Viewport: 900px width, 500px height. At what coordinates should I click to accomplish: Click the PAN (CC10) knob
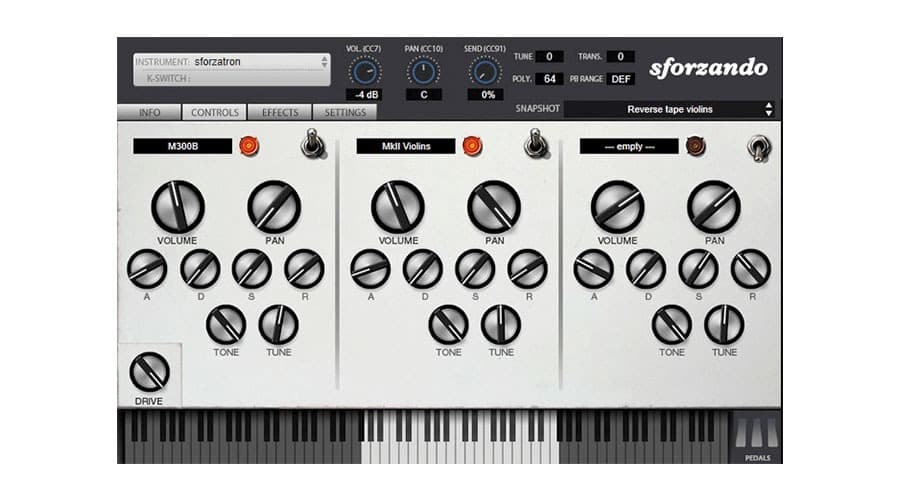[x=424, y=72]
